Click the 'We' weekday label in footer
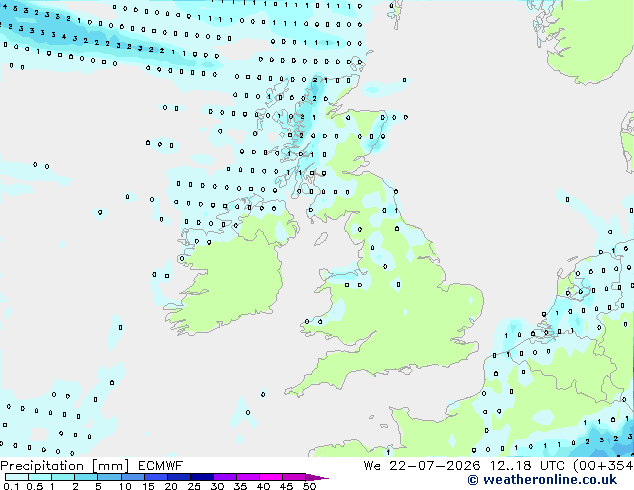Viewport: 634px width, 490px height. [372, 466]
